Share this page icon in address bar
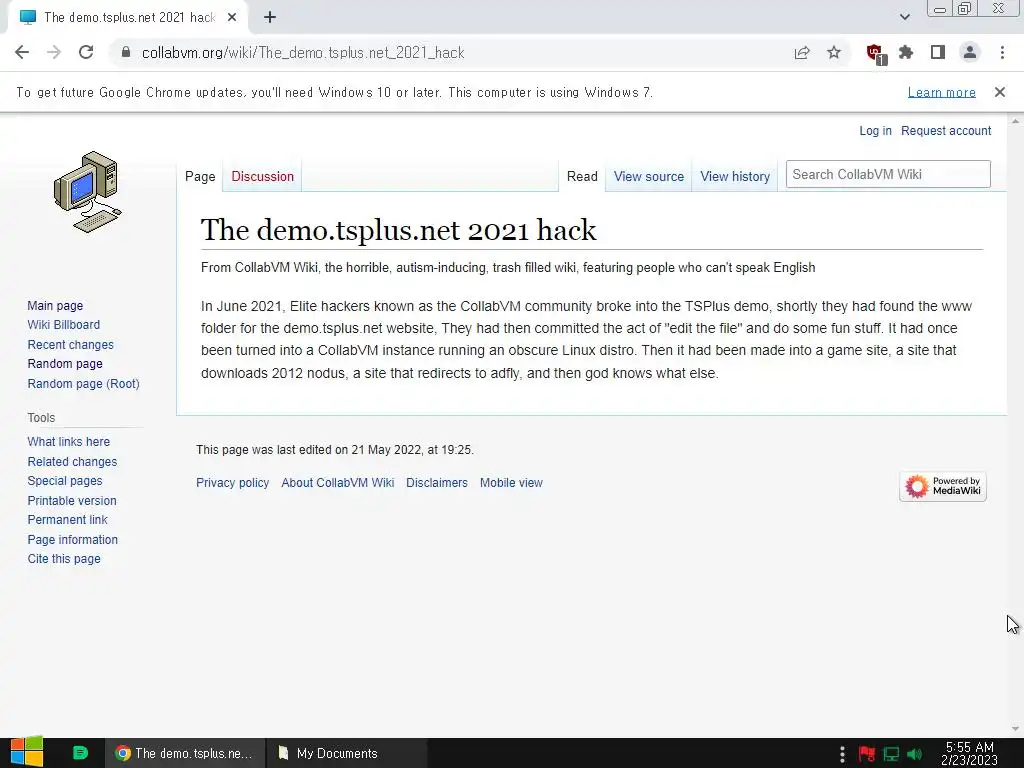The image size is (1024, 768). [x=802, y=53]
